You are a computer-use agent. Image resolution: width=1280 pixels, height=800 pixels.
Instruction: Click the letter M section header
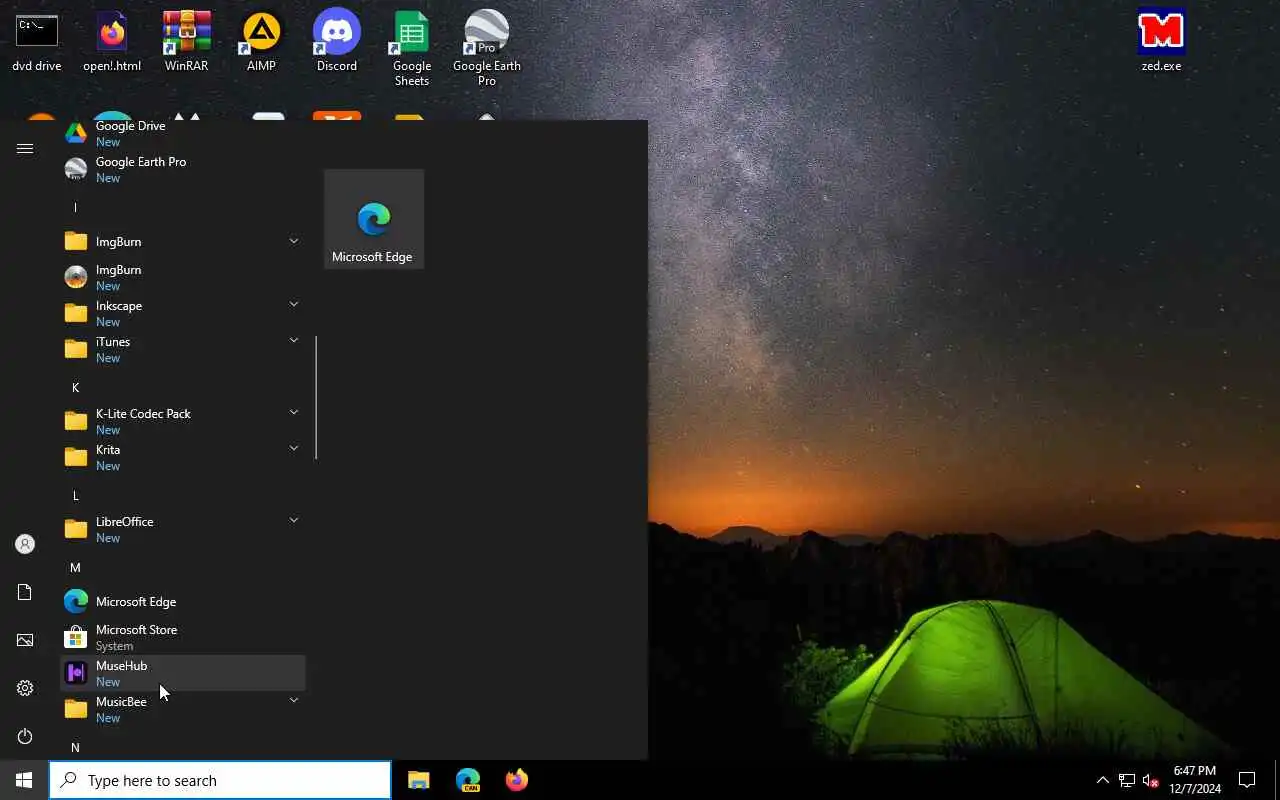[75, 567]
